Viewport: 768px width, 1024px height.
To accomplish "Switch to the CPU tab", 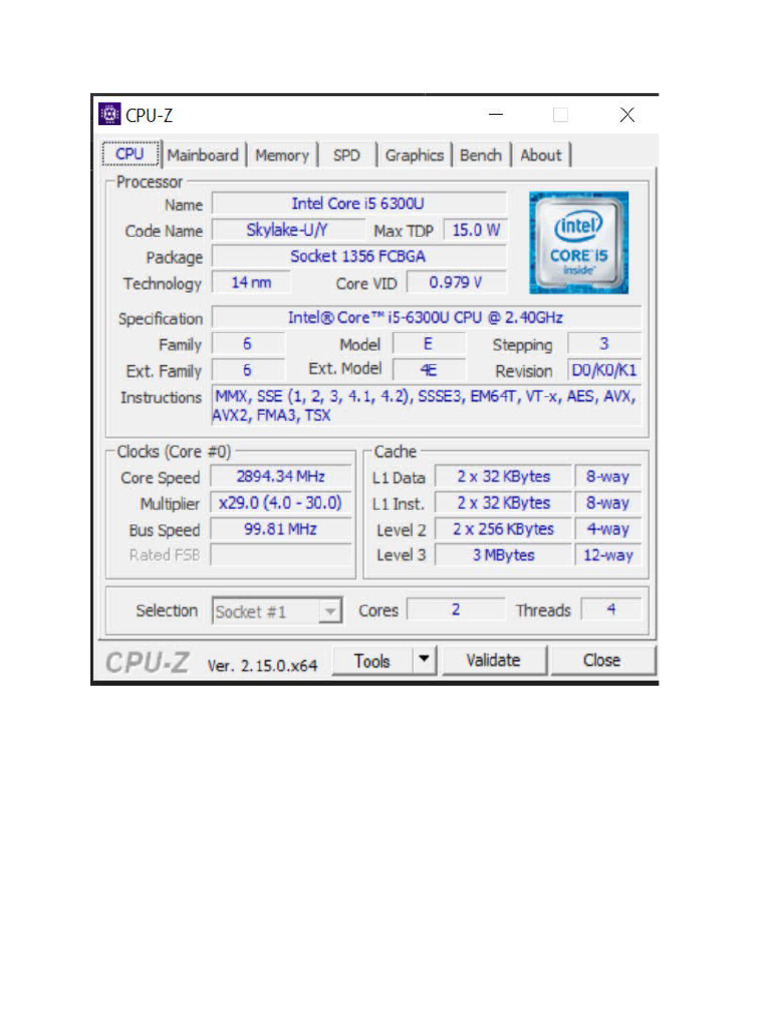I will pyautogui.click(x=131, y=154).
